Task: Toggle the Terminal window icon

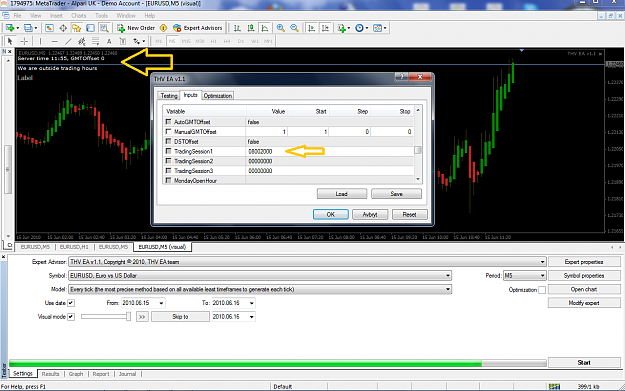Action: pyautogui.click(x=90, y=28)
